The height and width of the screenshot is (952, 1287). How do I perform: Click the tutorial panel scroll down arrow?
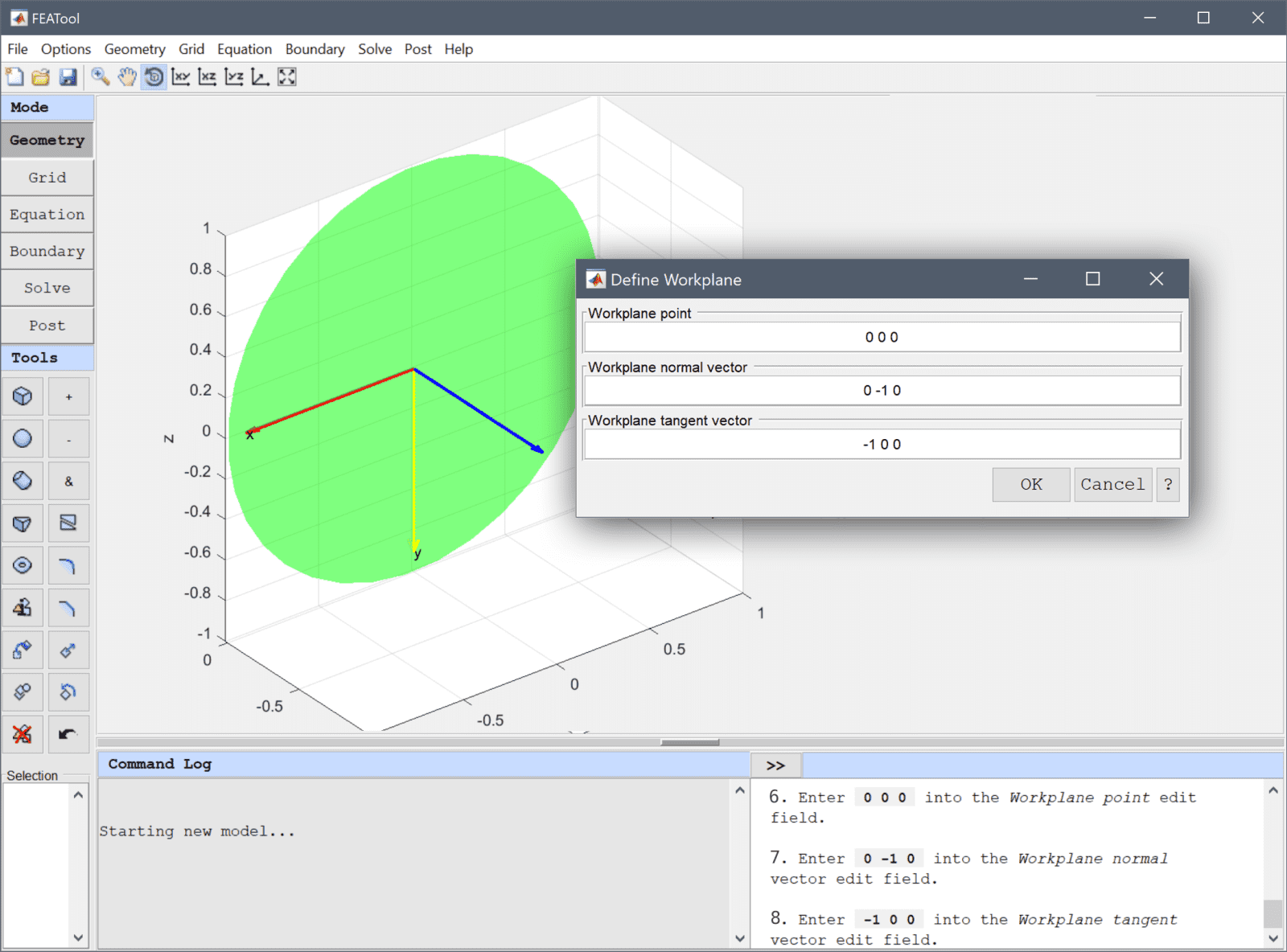pos(1273,938)
